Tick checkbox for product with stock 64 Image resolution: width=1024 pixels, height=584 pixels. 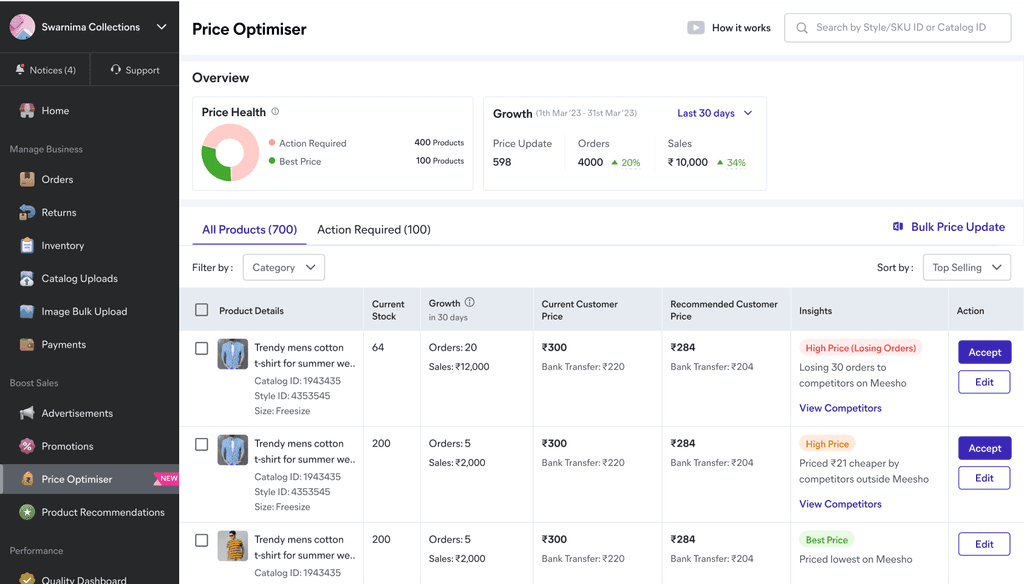point(202,348)
